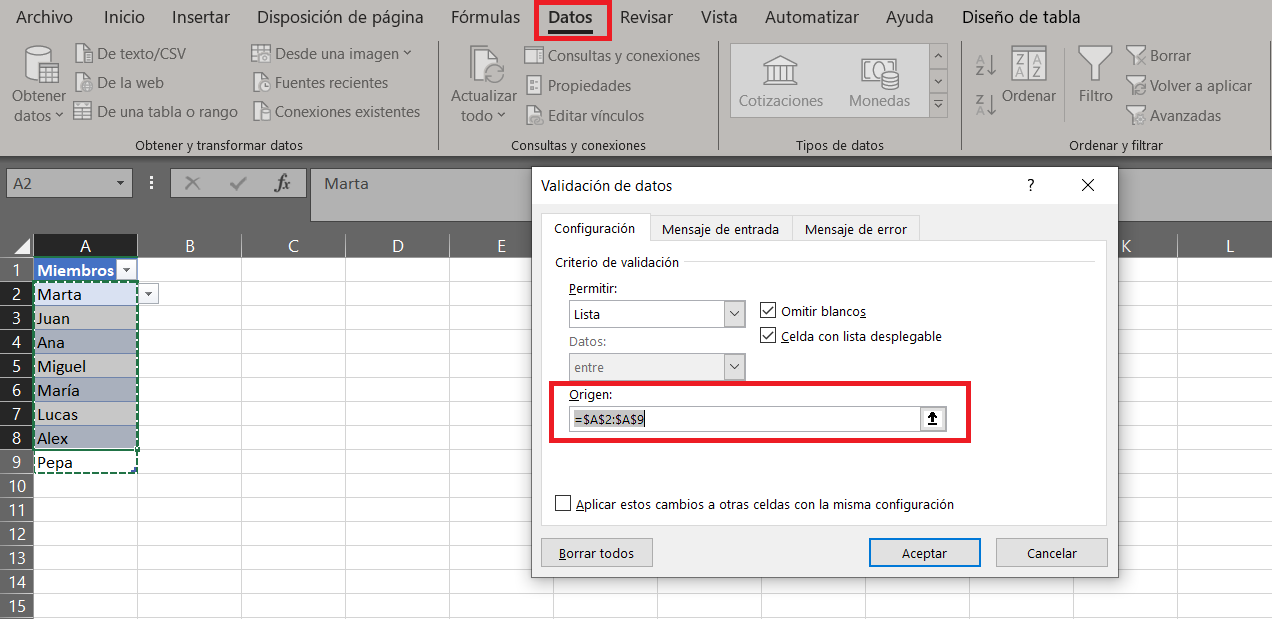Toggle the Filtro funnel button
Screen dimensions: 1272x619
point(1096,75)
